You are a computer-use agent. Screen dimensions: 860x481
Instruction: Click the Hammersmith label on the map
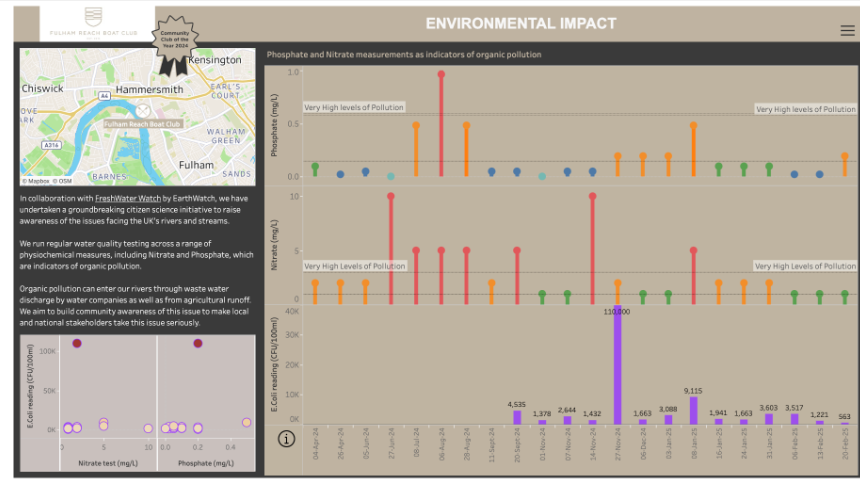pyautogui.click(x=149, y=89)
